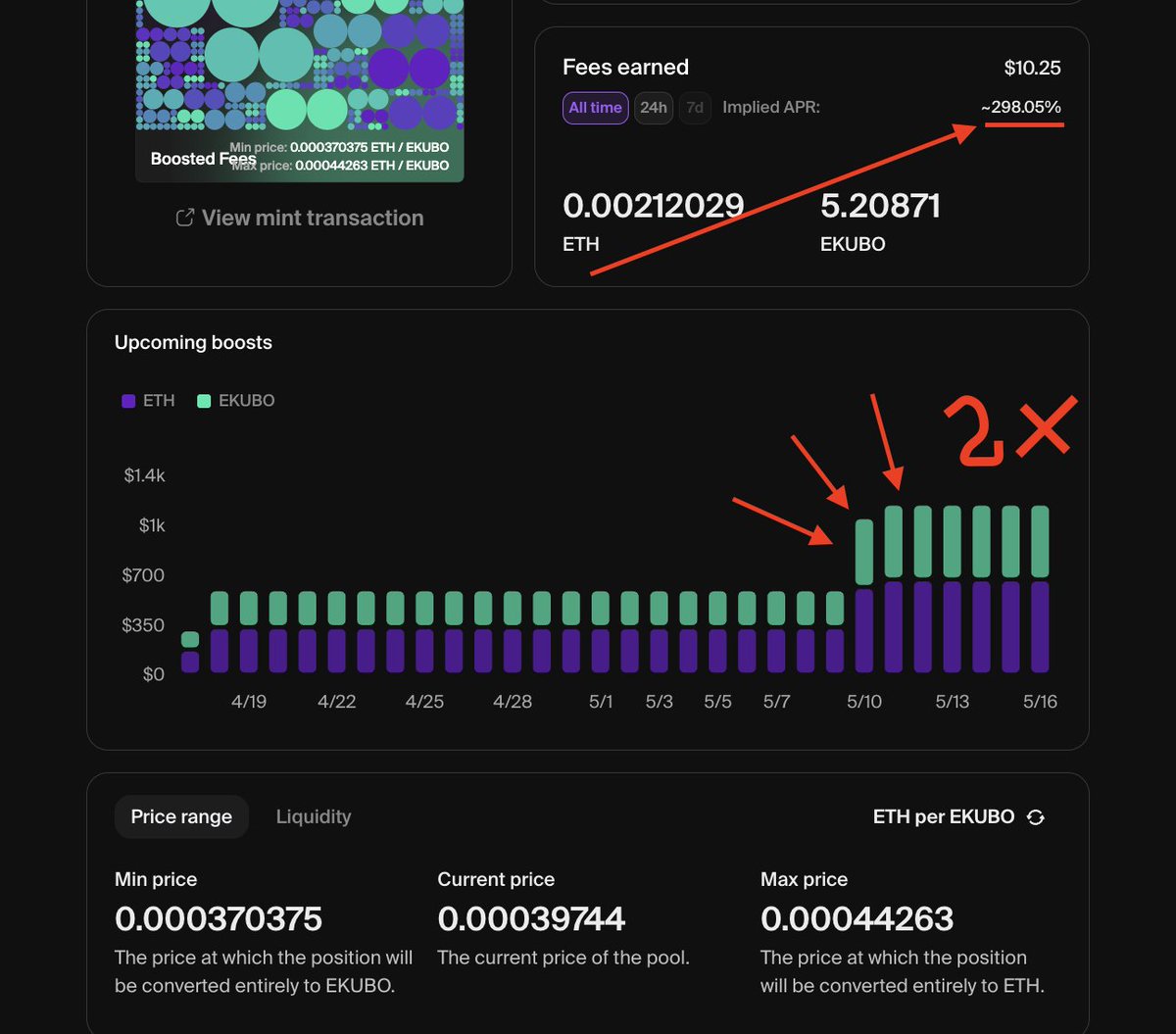This screenshot has width=1176, height=1034.
Task: Select the All time fees filter
Action: coord(595,108)
